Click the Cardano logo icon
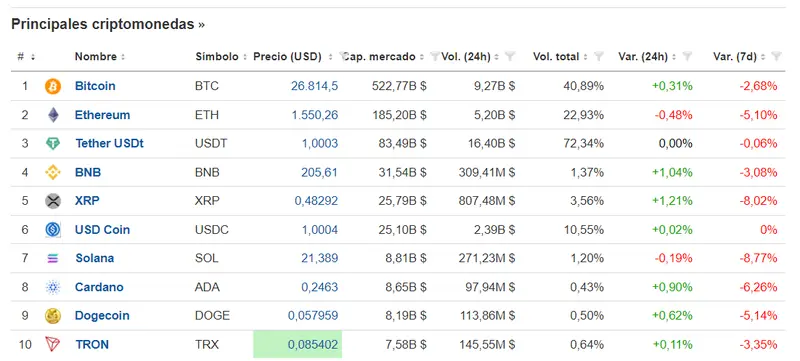Viewport: 800px width, 361px height. pyautogui.click(x=53, y=287)
